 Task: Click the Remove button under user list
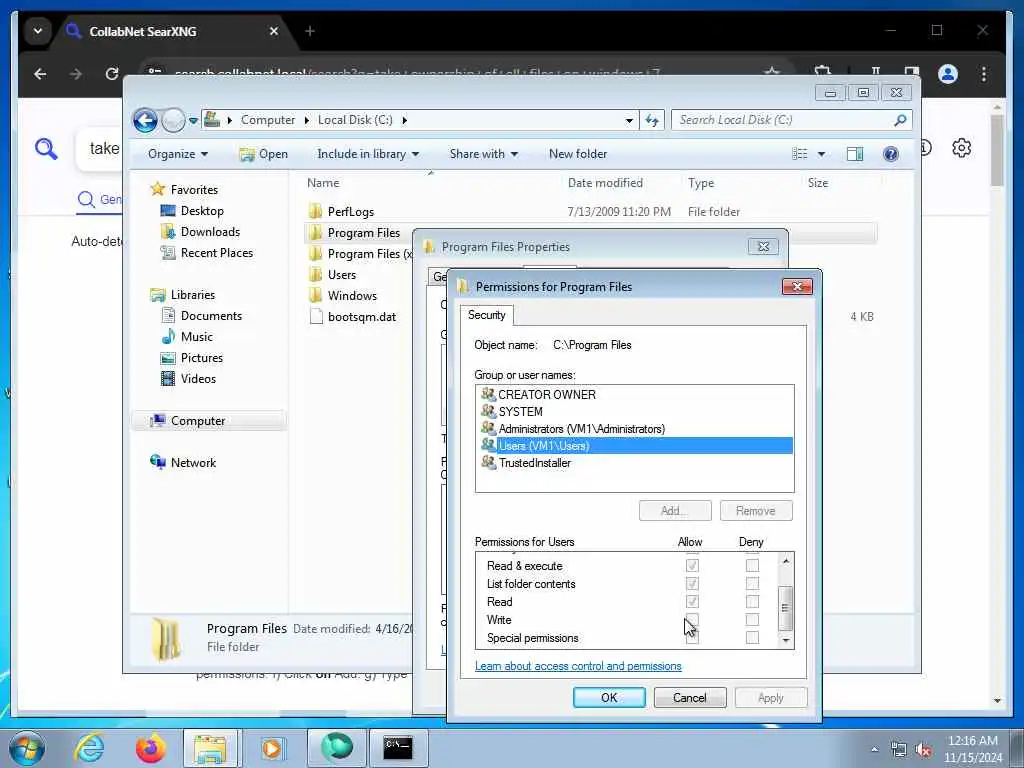point(756,511)
